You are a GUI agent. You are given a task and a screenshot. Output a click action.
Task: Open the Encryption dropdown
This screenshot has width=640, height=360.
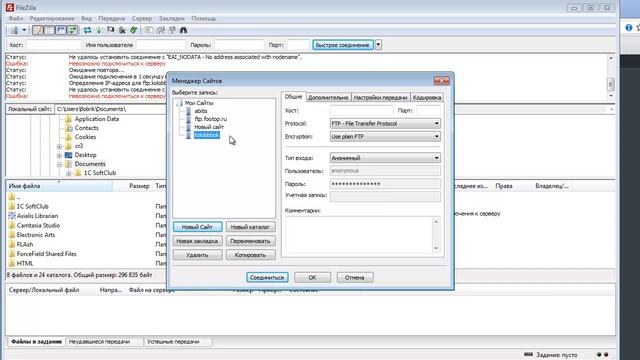[x=385, y=136]
